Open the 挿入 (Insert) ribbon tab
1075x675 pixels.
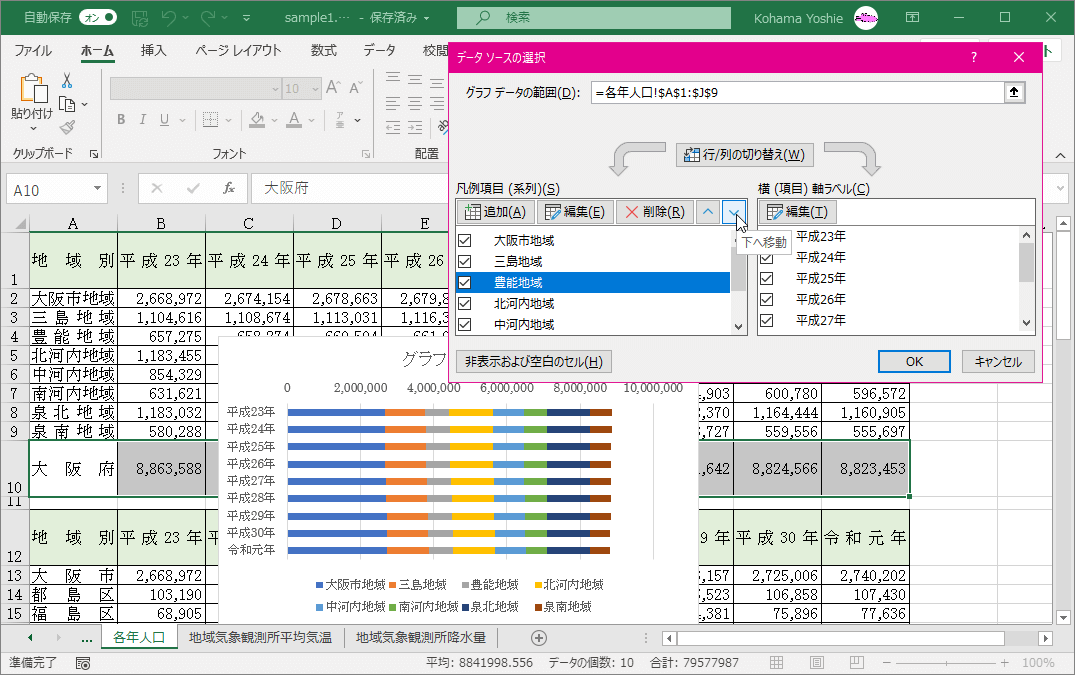click(x=153, y=50)
